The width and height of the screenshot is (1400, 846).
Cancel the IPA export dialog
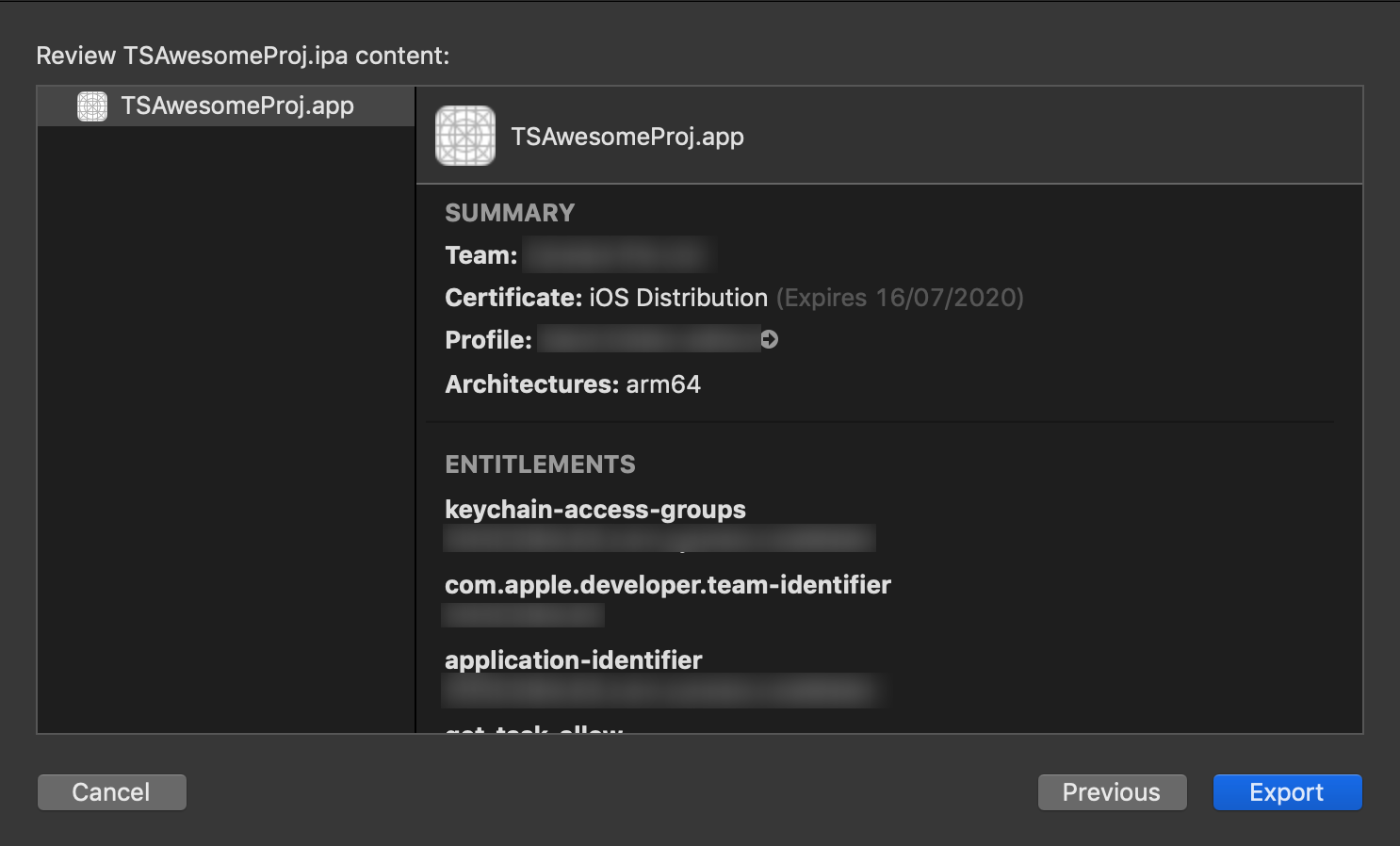(111, 791)
